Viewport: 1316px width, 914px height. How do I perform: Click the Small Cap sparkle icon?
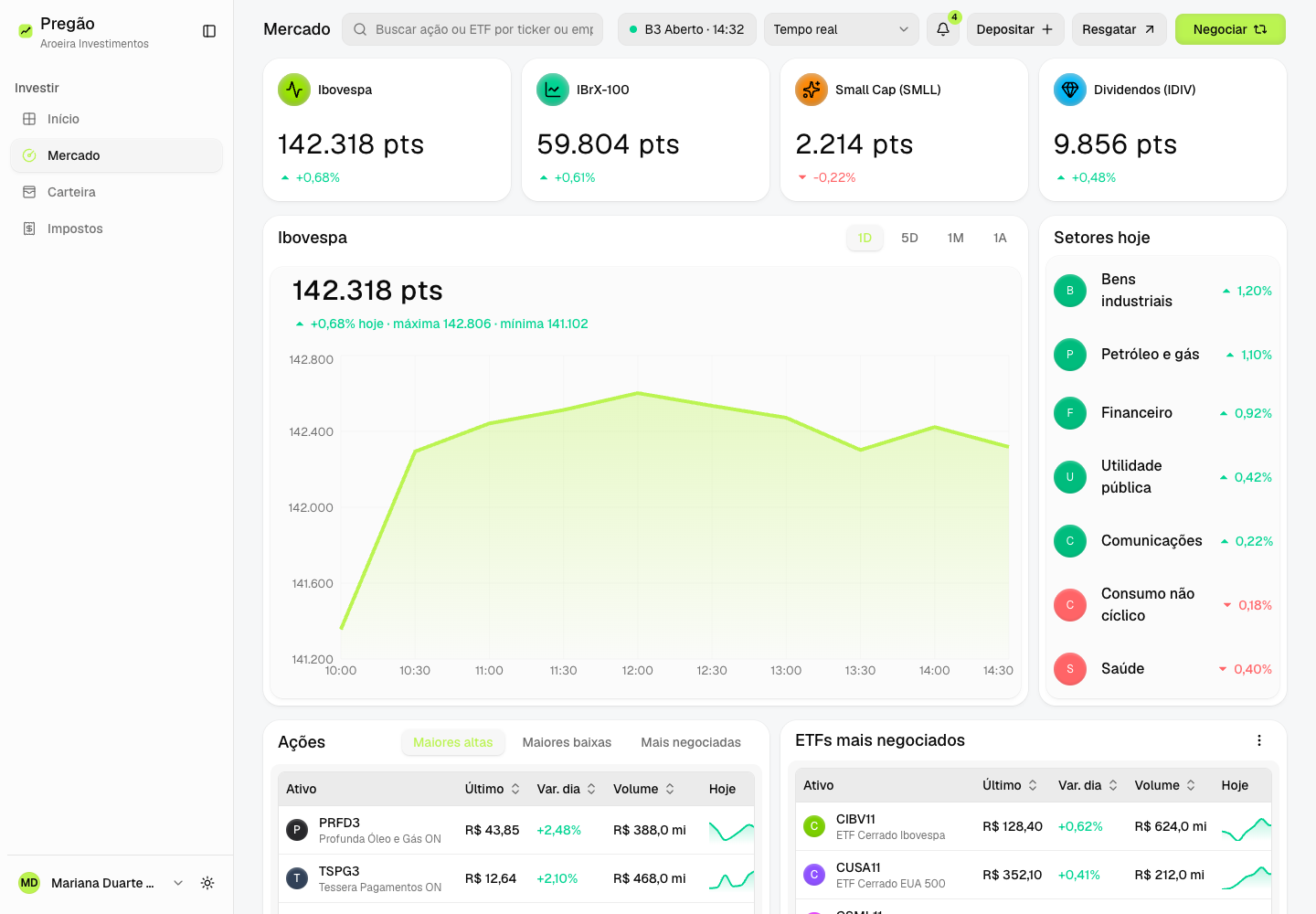click(812, 90)
